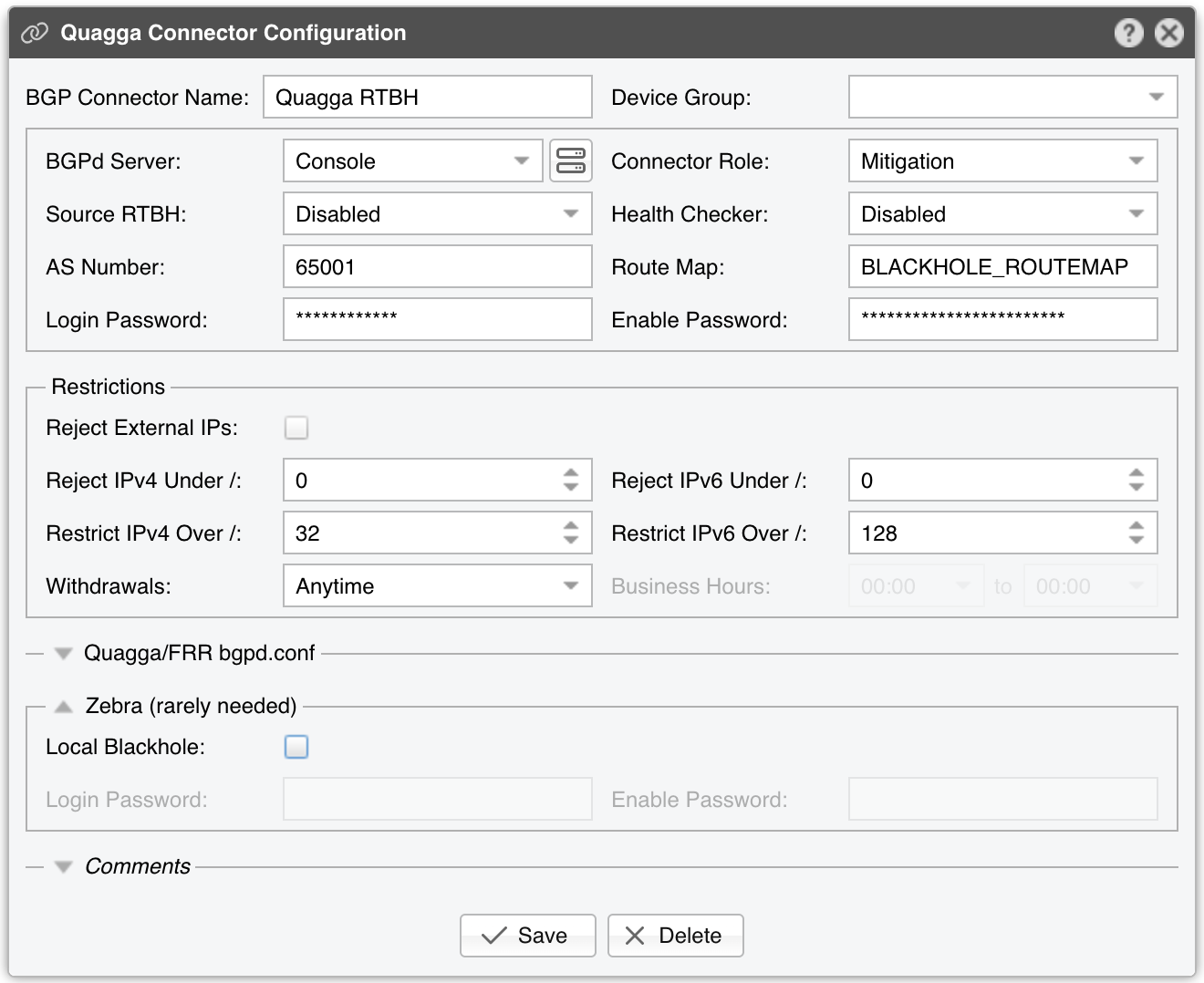Increase Restrict IPv6 Over value

[x=1137, y=525]
